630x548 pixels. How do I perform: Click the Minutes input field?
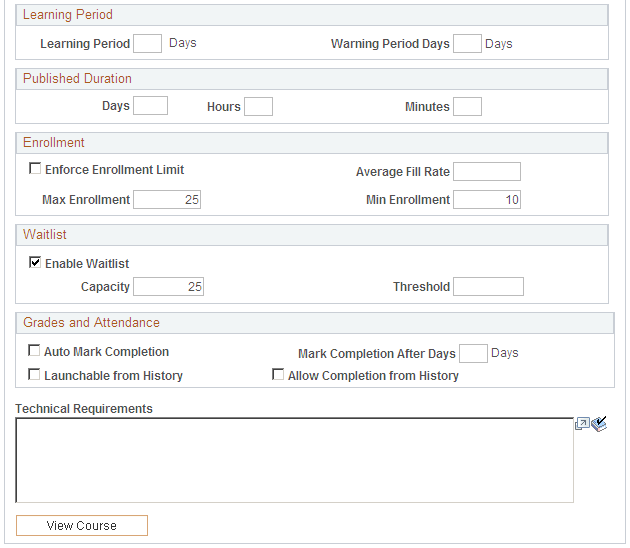[x=467, y=106]
